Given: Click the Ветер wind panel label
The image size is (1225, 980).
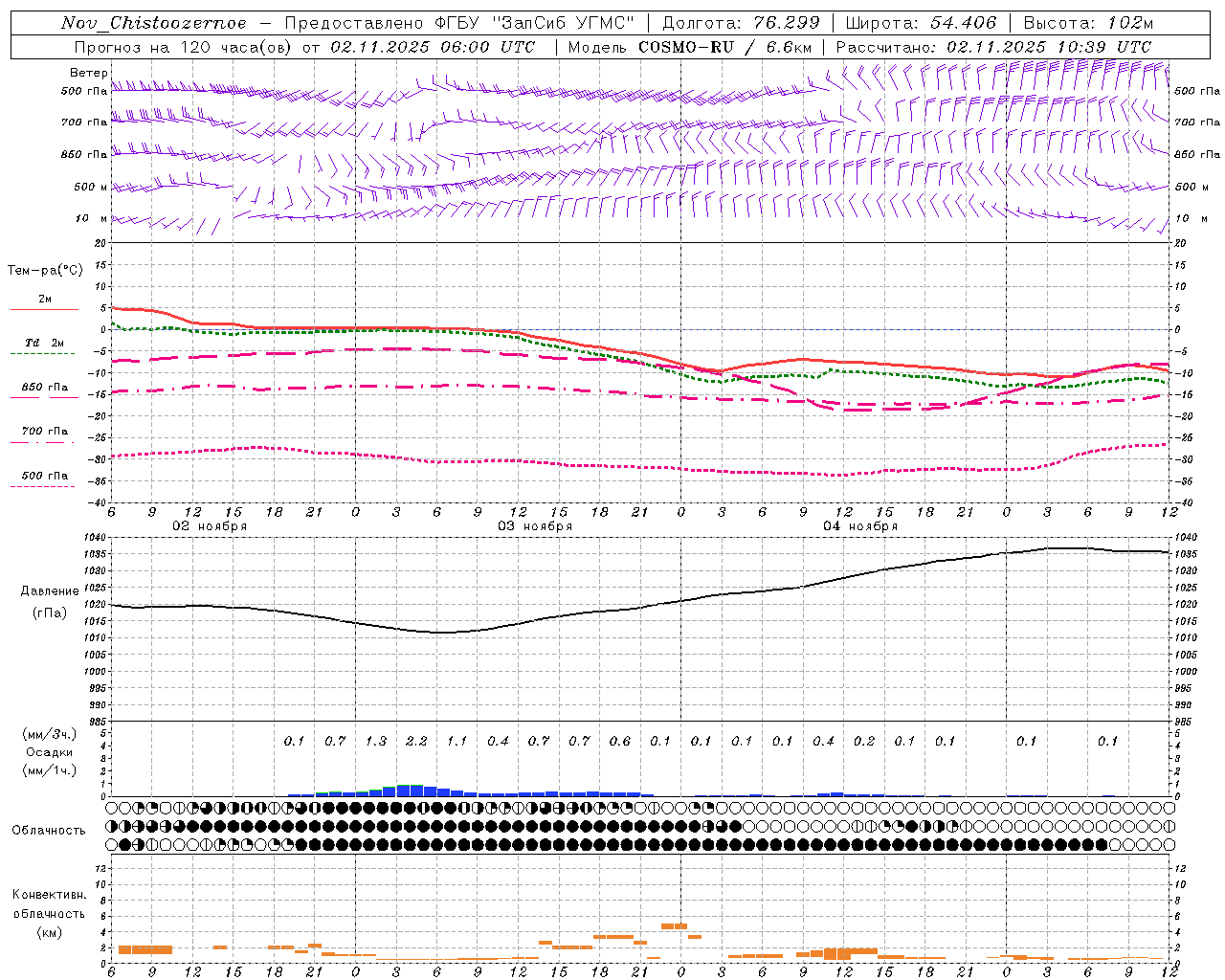Looking at the screenshot, I should (x=89, y=73).
